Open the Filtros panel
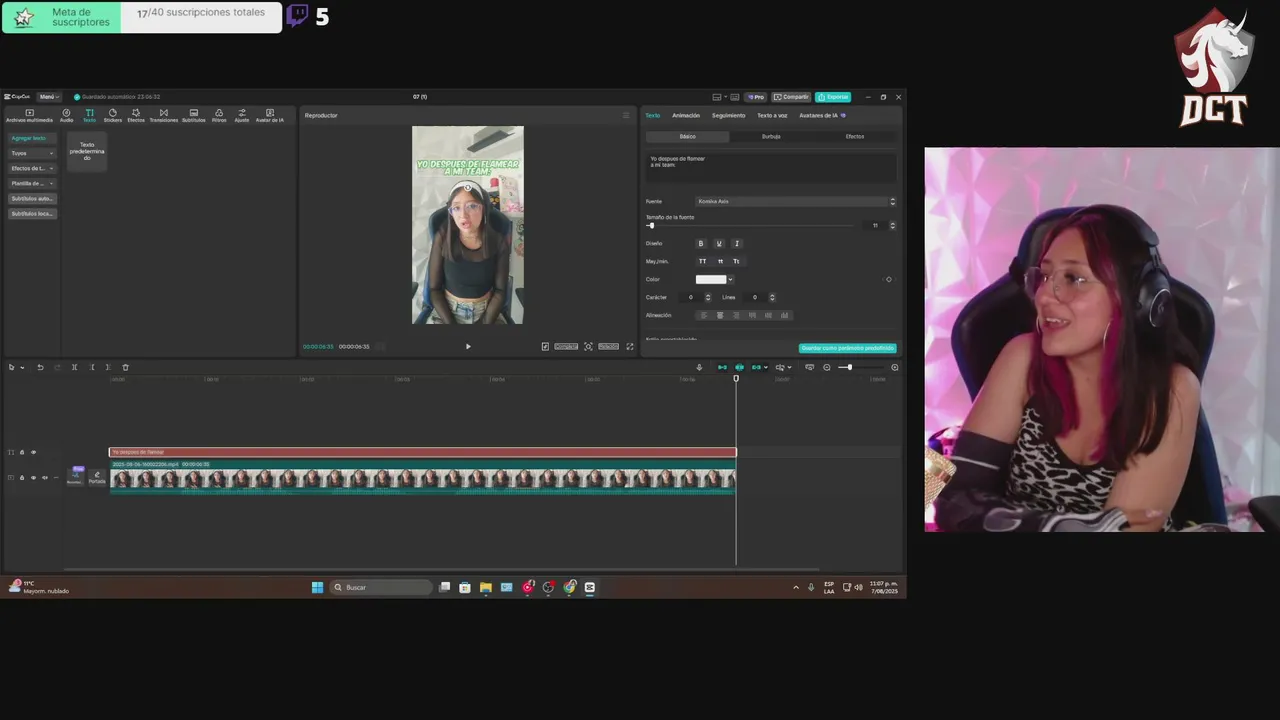Viewport: 1280px width, 720px height. click(219, 115)
